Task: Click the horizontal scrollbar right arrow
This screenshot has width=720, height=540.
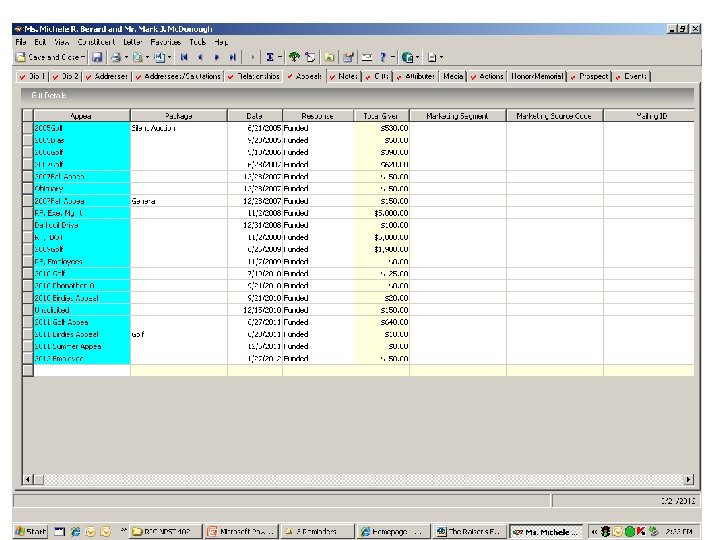Action: tap(688, 479)
